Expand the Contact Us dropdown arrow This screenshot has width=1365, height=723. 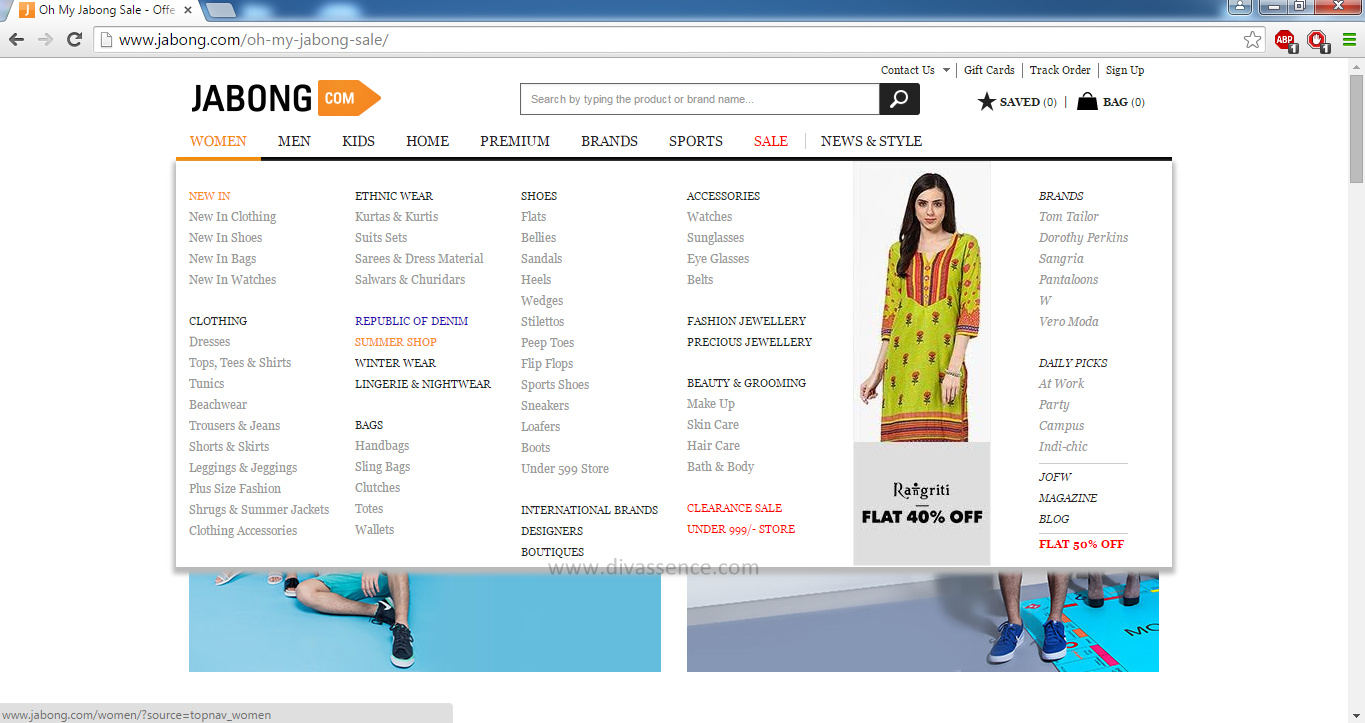click(x=946, y=70)
